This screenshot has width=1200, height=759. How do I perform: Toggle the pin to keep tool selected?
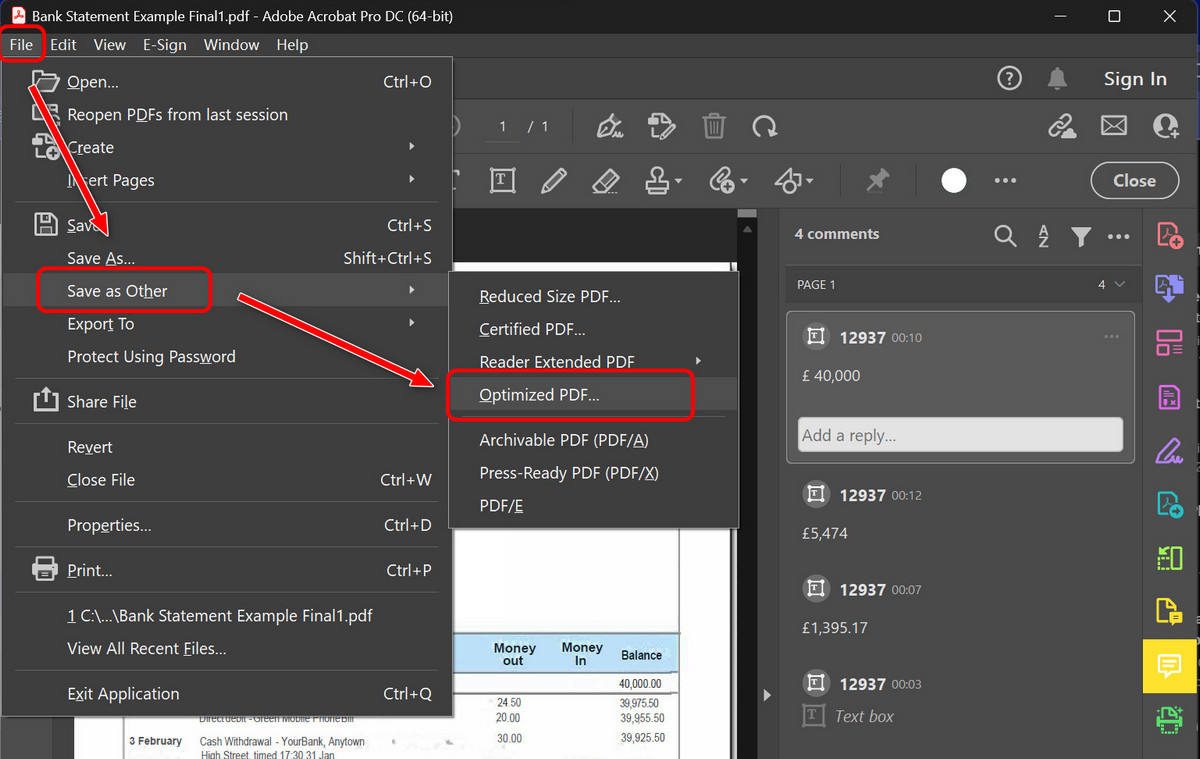pyautogui.click(x=877, y=180)
